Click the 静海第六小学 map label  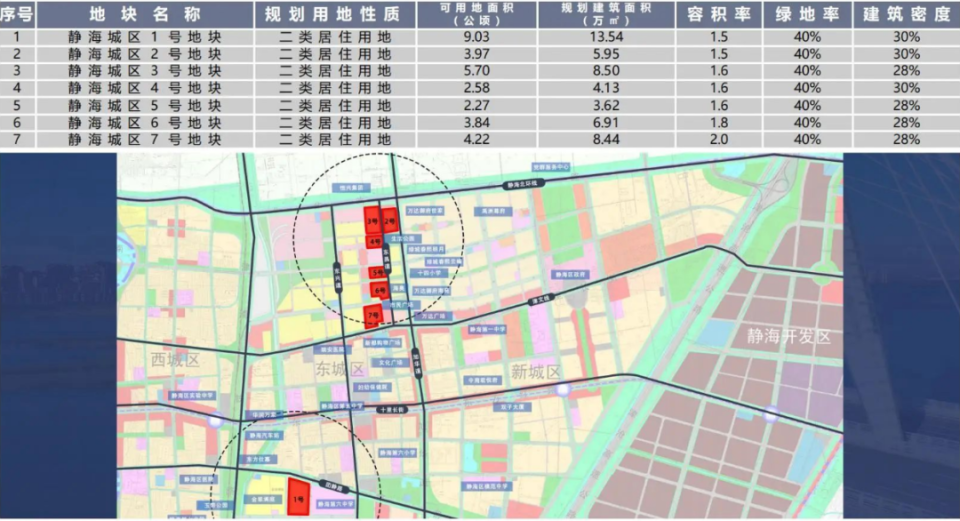click(397, 453)
